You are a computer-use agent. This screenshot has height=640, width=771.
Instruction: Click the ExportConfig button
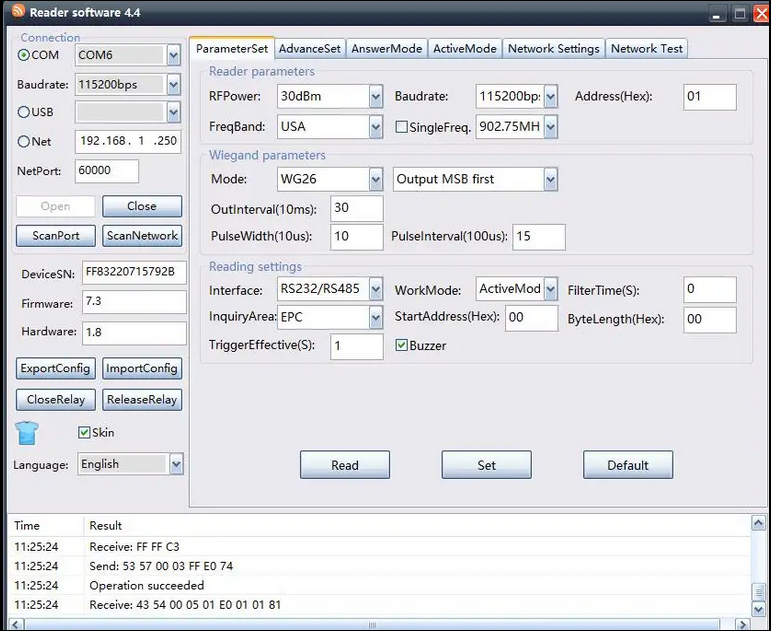point(56,368)
